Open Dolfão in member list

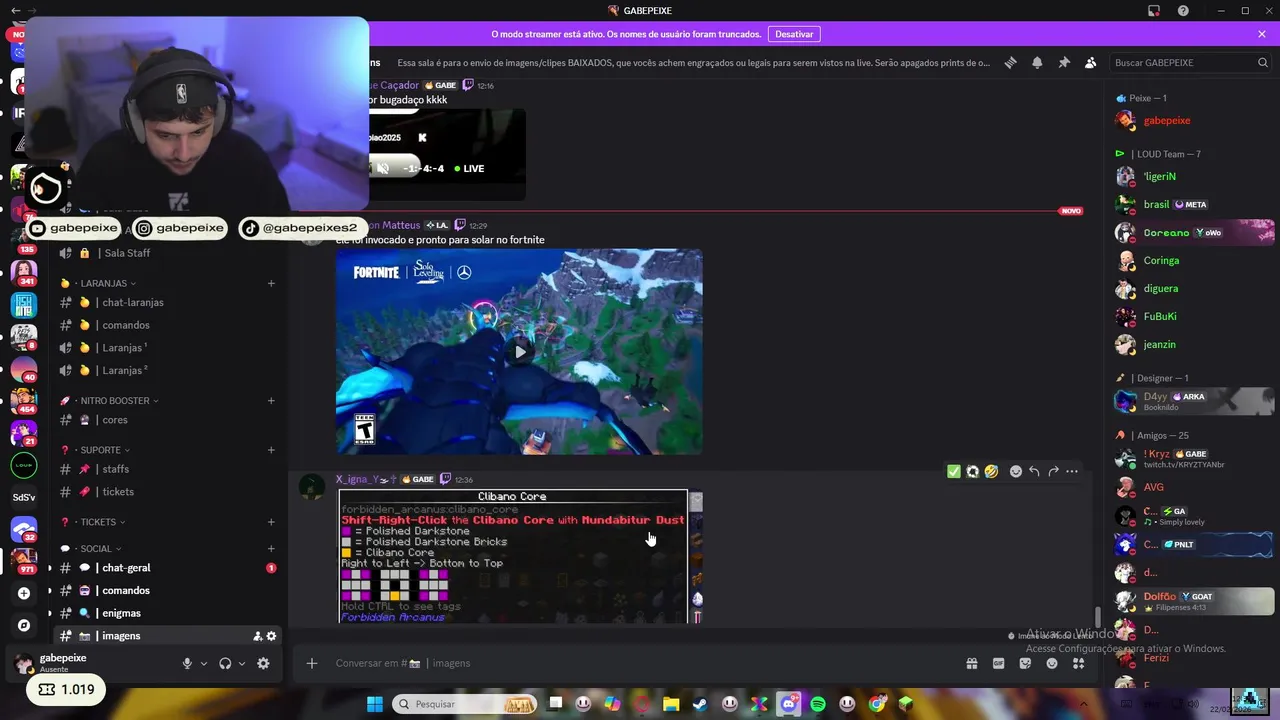[x=1193, y=601]
